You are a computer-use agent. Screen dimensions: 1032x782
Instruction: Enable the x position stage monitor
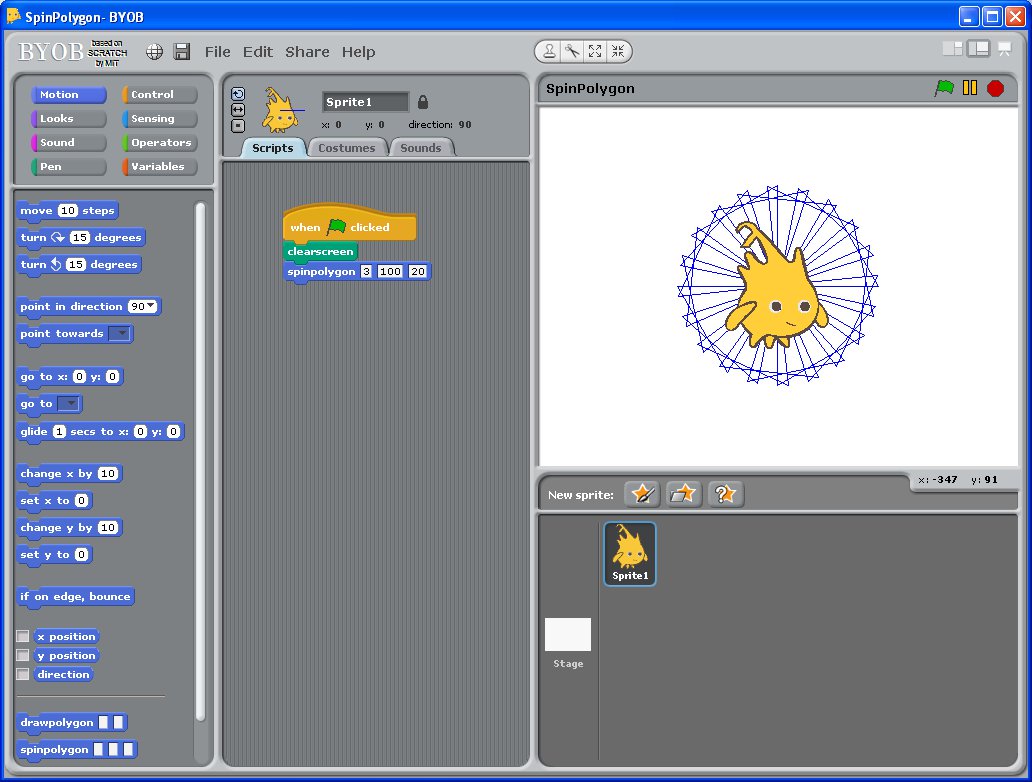point(23,636)
